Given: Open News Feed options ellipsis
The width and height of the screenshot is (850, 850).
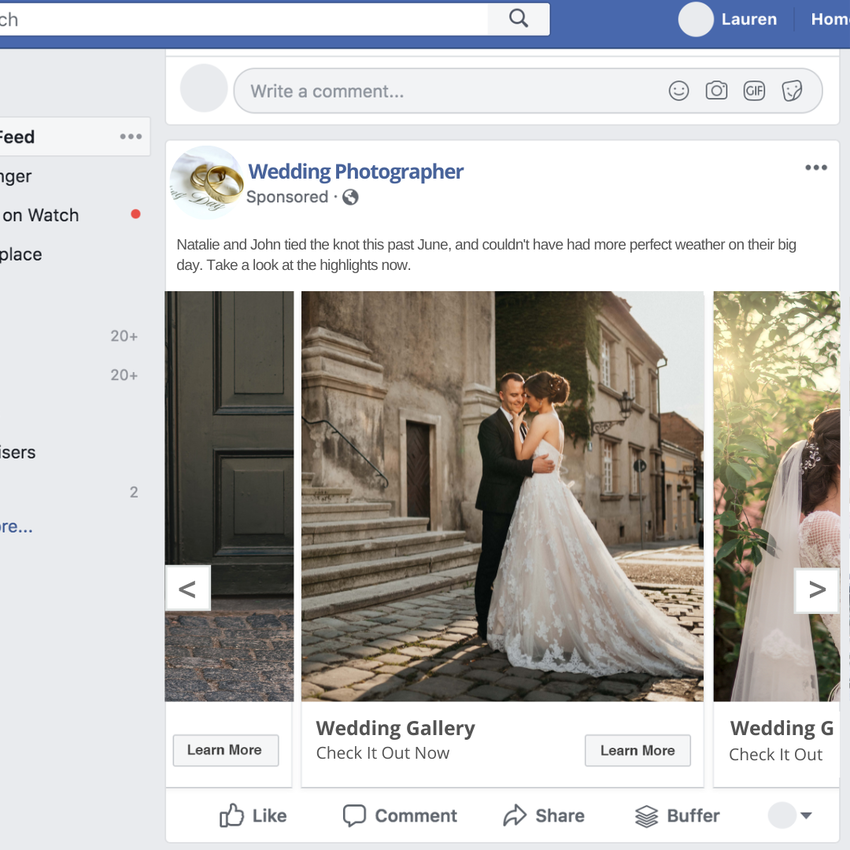Looking at the screenshot, I should tap(131, 137).
